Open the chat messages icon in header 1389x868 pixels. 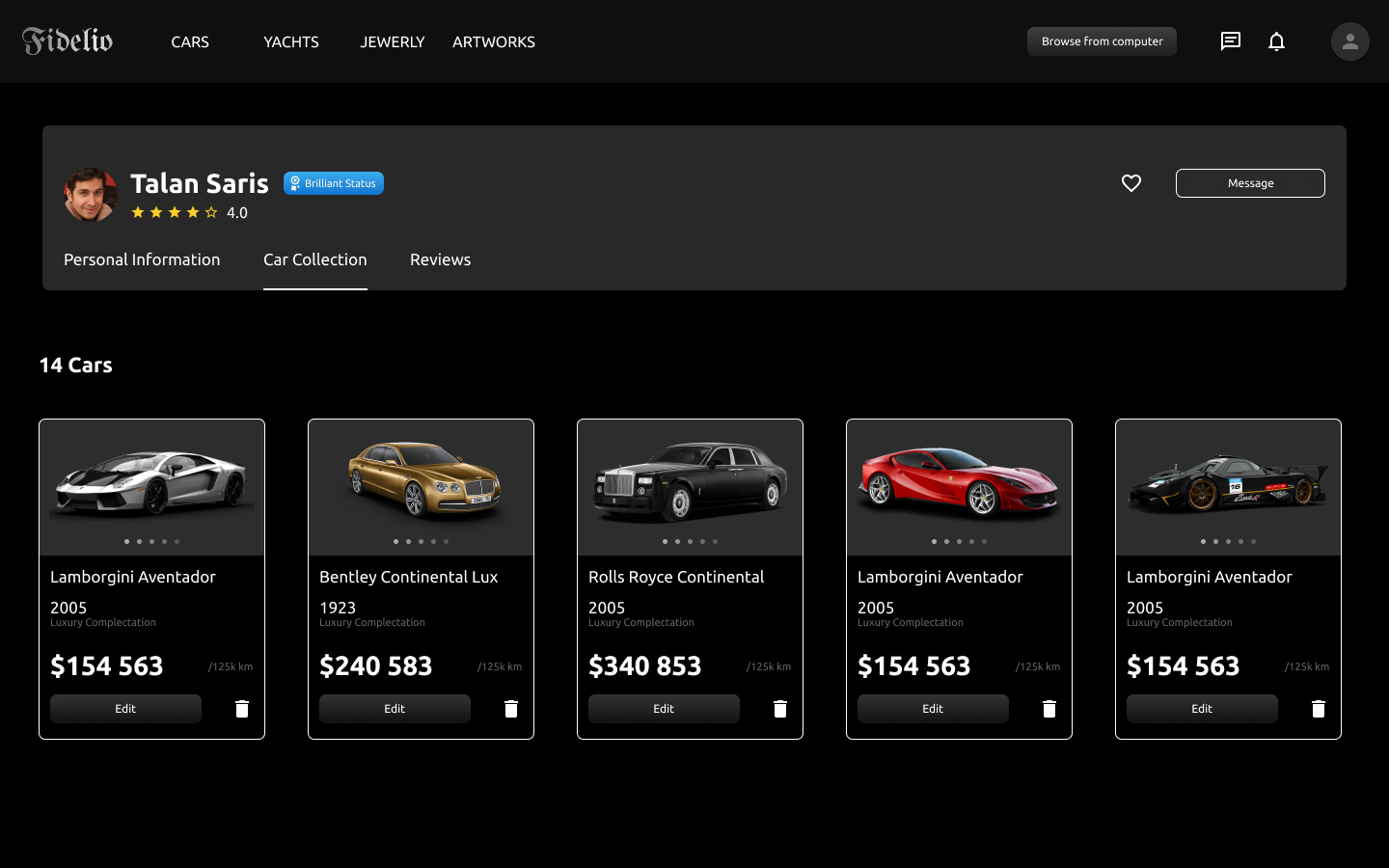(1230, 41)
